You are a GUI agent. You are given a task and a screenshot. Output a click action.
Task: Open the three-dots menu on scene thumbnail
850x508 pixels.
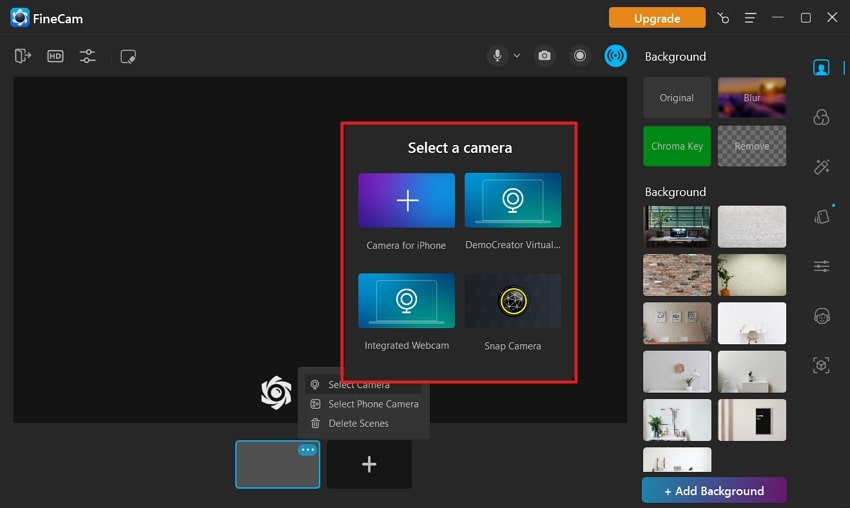[307, 449]
